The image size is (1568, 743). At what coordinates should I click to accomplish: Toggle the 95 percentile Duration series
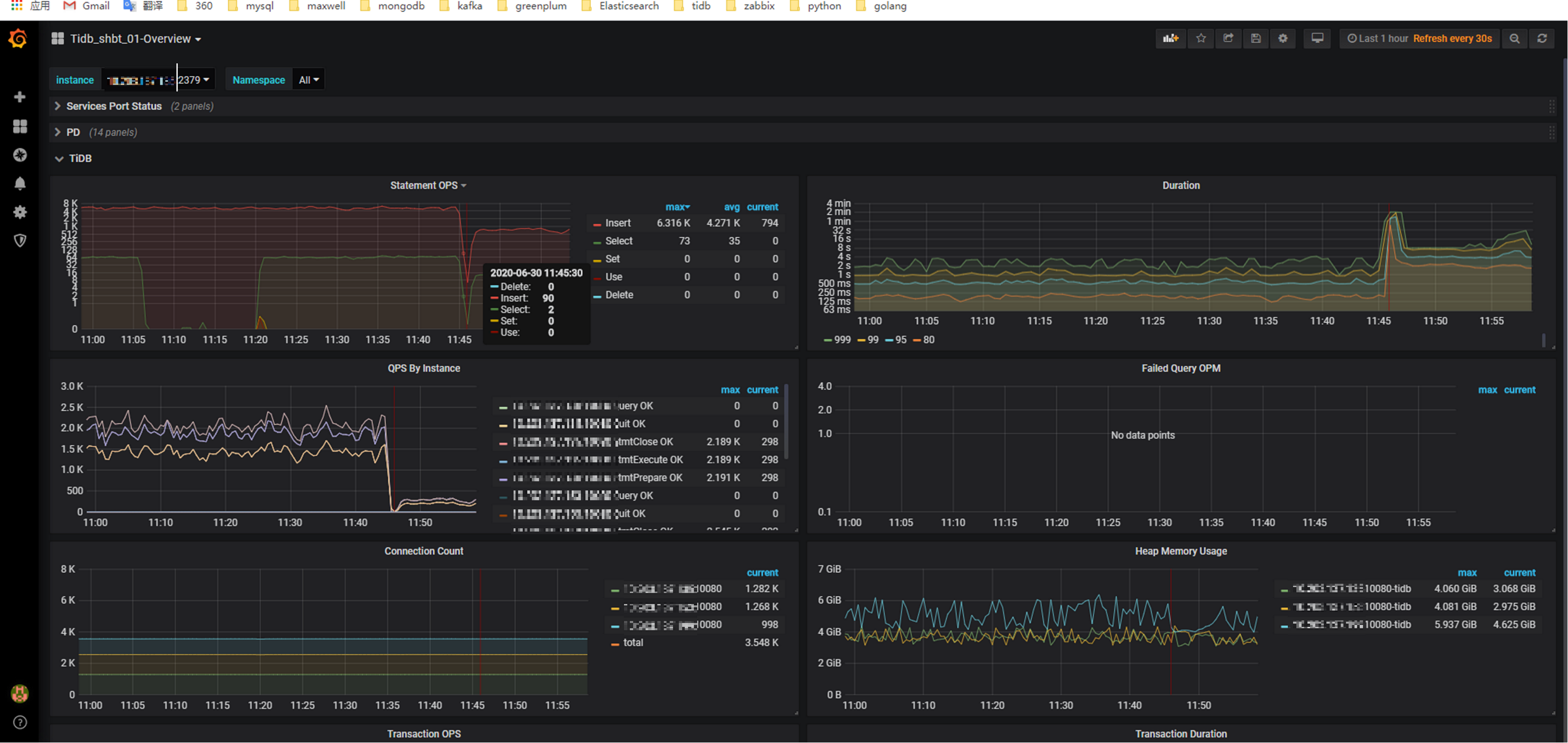coord(901,340)
